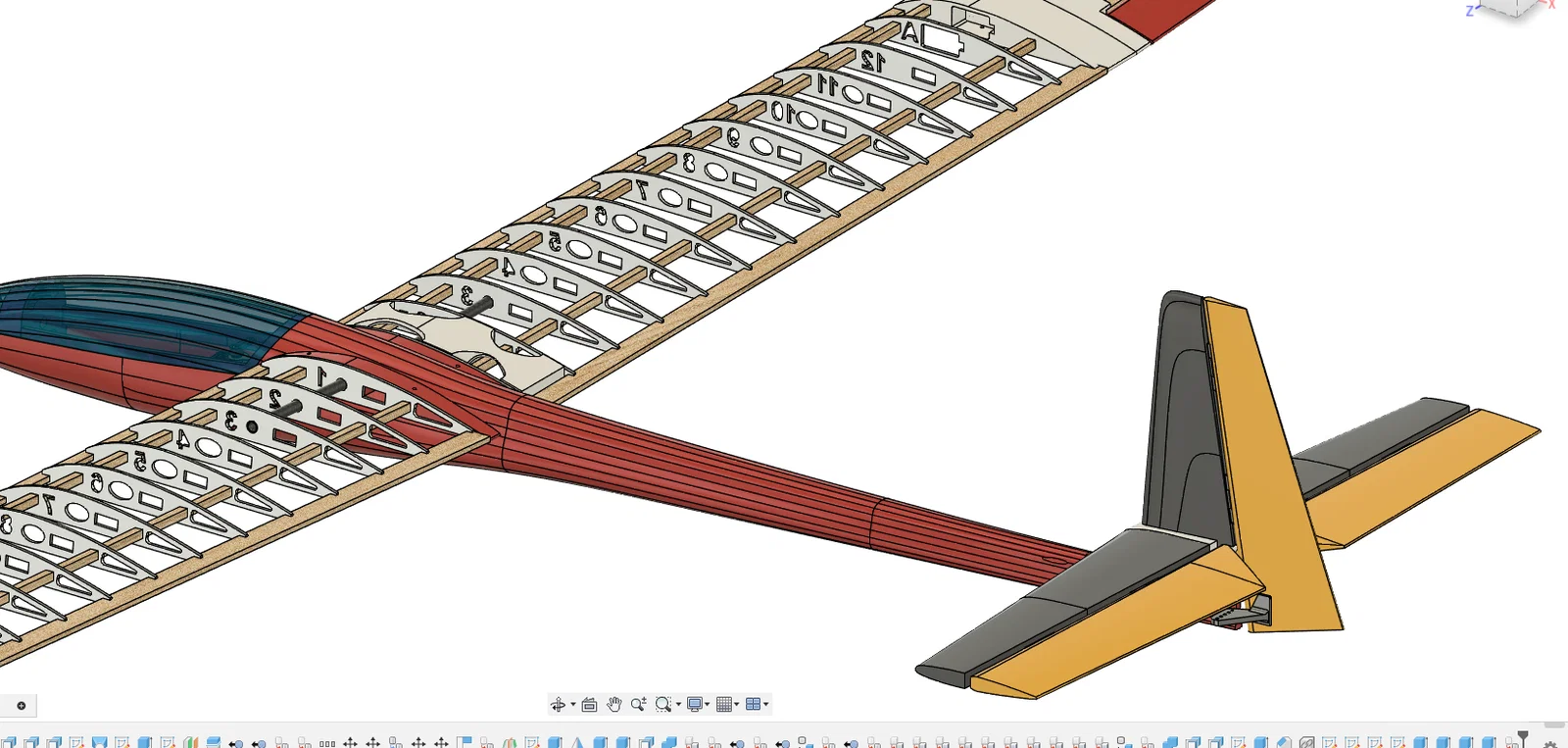Click the Look At tool icon
Screen dimensions: 1568x748
coord(589,705)
